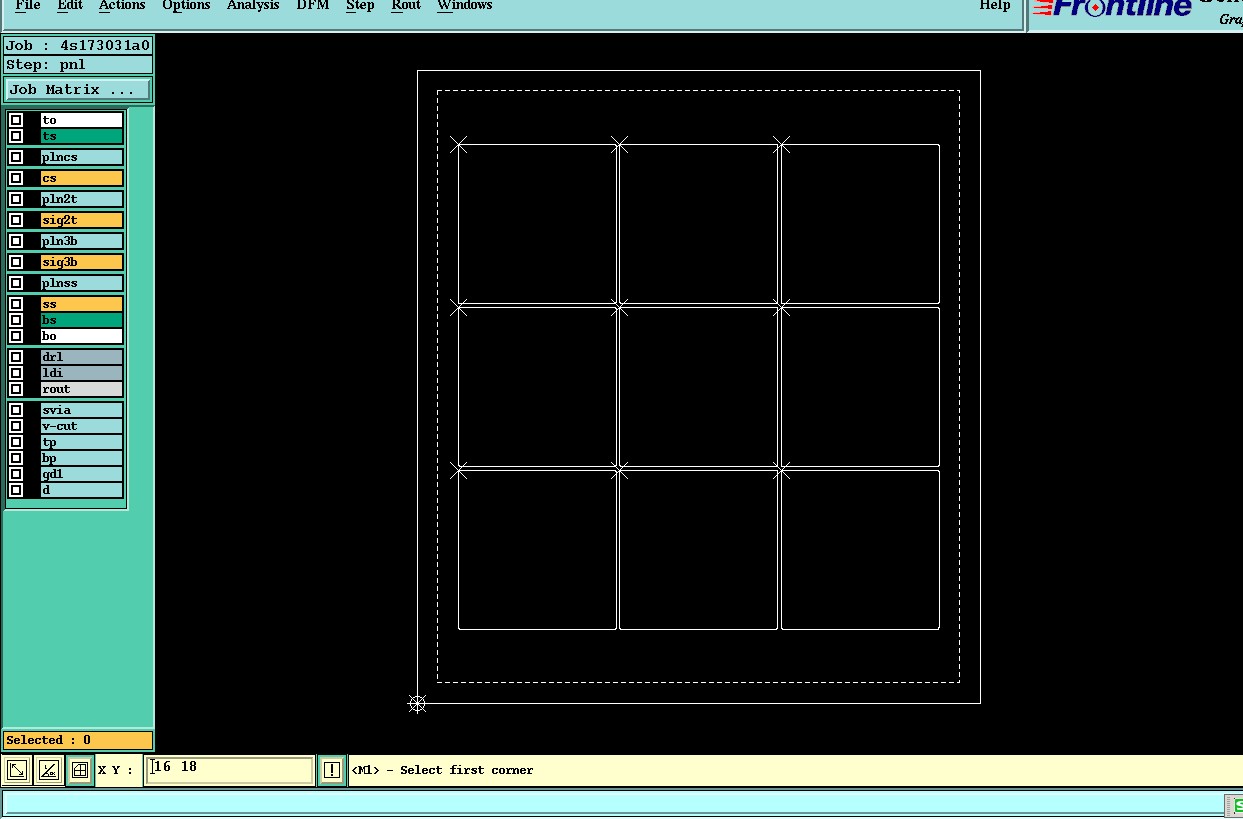This screenshot has height=819, width=1243.
Task: Select the sig3b layer name
Action: (81, 262)
